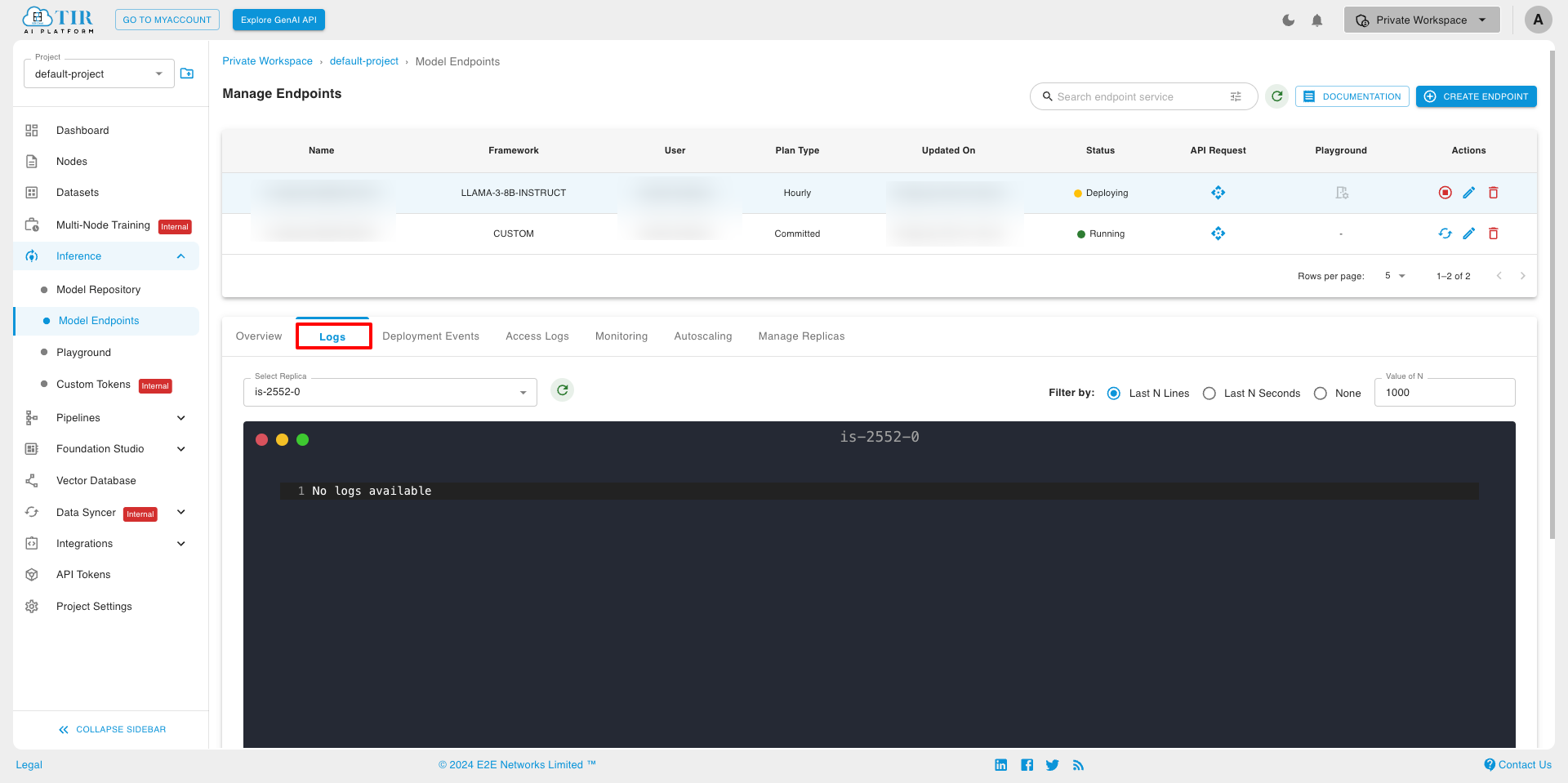The image size is (1568, 783).
Task: Click default-project breadcrumb link
Action: [364, 61]
